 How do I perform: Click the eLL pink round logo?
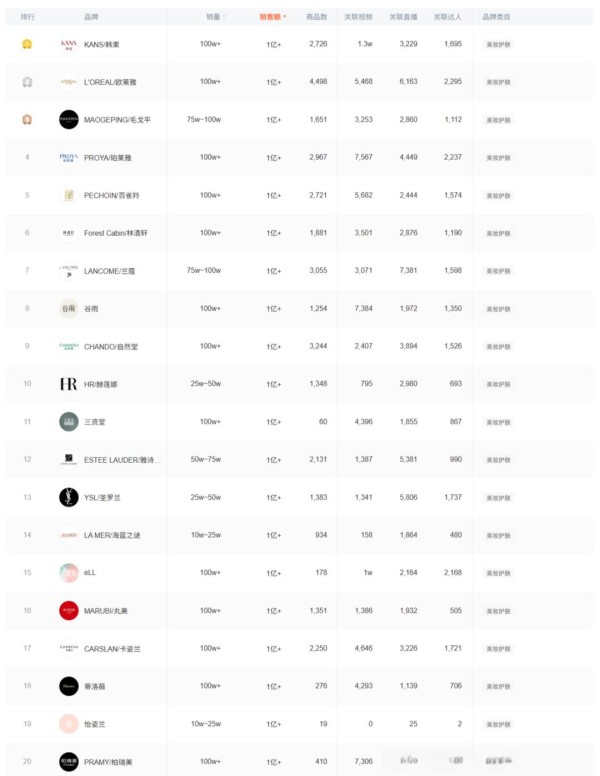point(68,573)
